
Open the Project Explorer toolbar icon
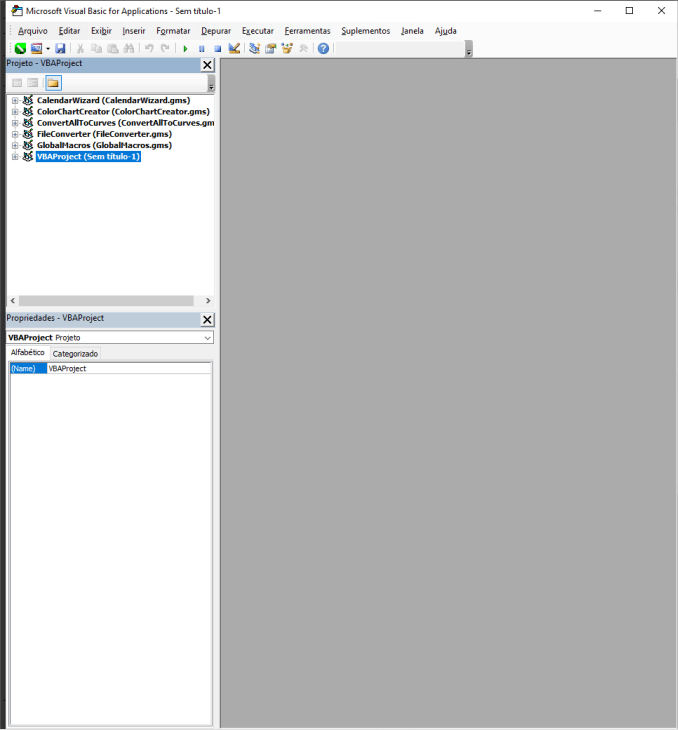(x=254, y=48)
